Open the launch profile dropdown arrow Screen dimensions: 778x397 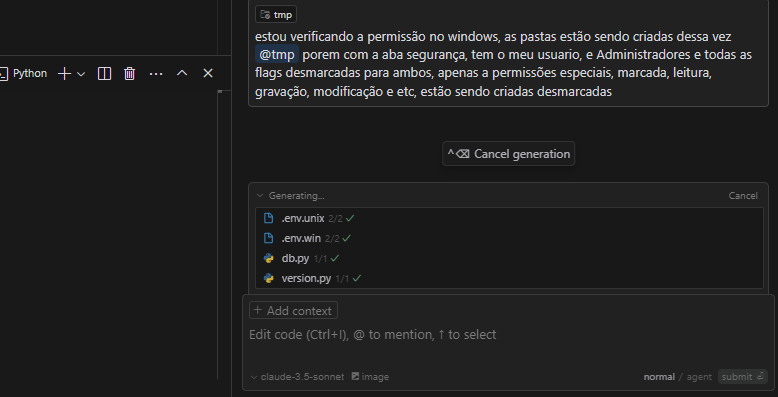(81, 74)
